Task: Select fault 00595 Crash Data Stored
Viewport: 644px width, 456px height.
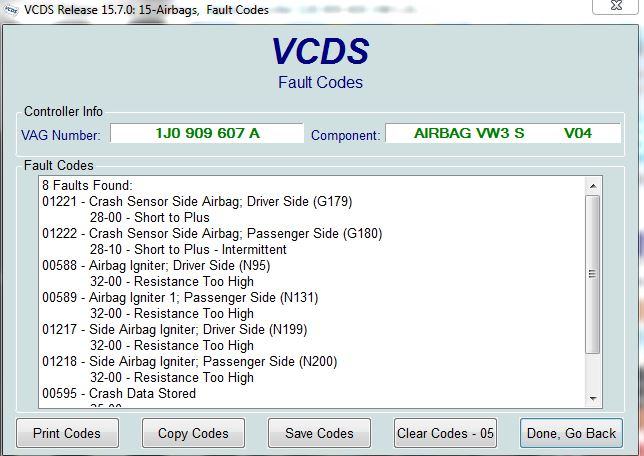Action: tap(119, 394)
